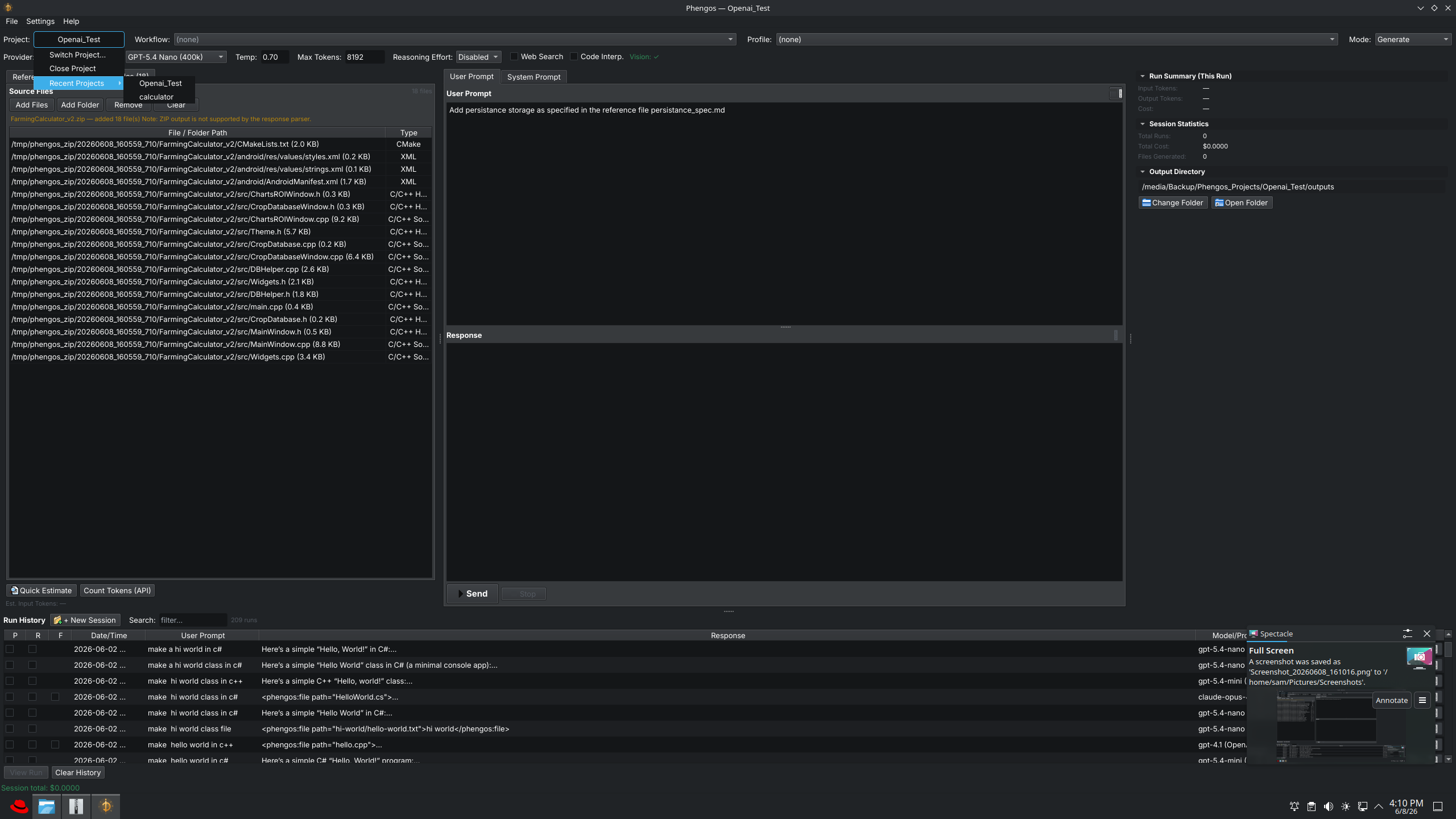Open the Profile dropdown
Image resolution: width=1456 pixels, height=819 pixels.
pos(1056,39)
